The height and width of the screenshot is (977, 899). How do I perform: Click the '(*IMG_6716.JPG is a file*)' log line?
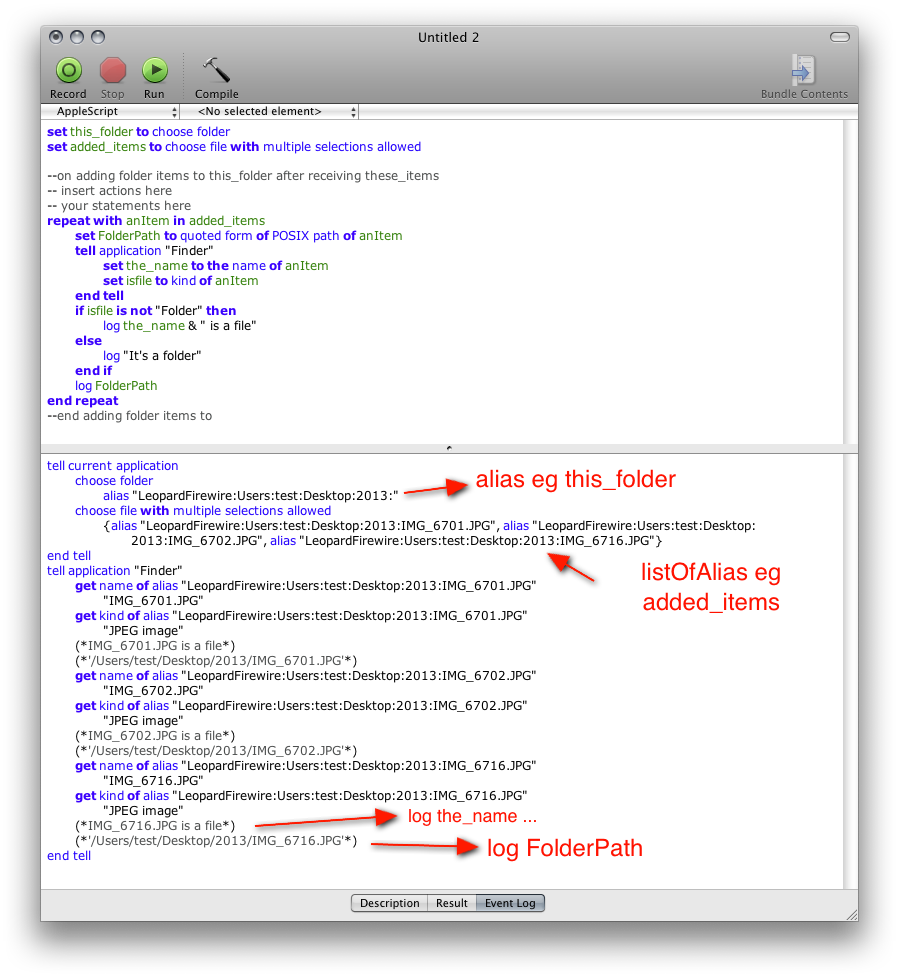click(155, 826)
